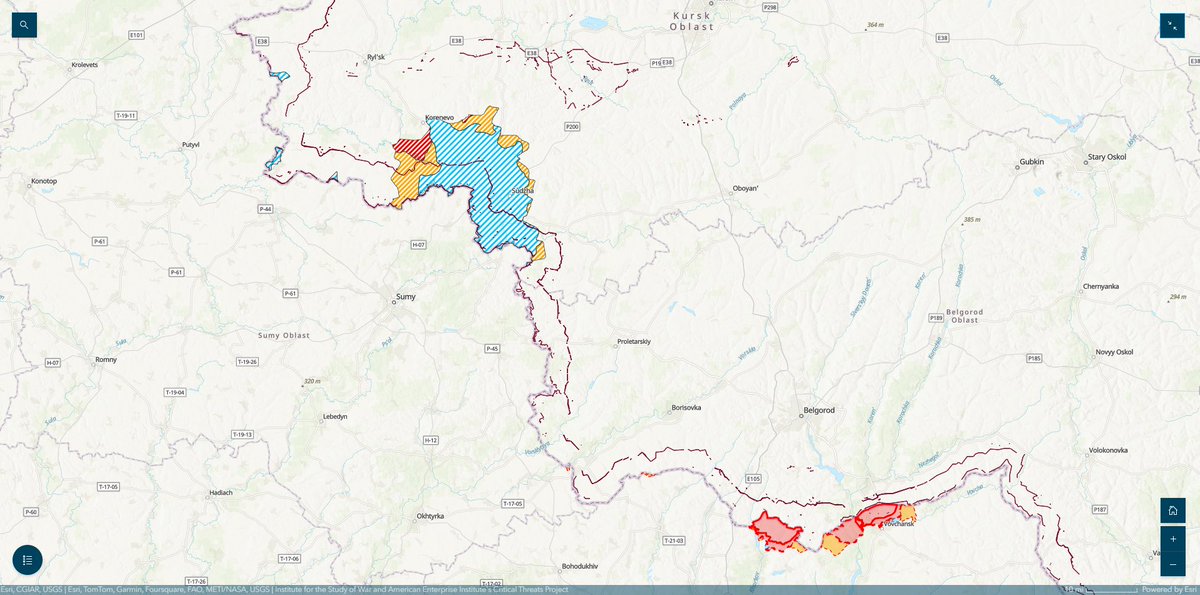Select the Bohodukhiv town label
The width and height of the screenshot is (1200, 595).
[x=580, y=566]
